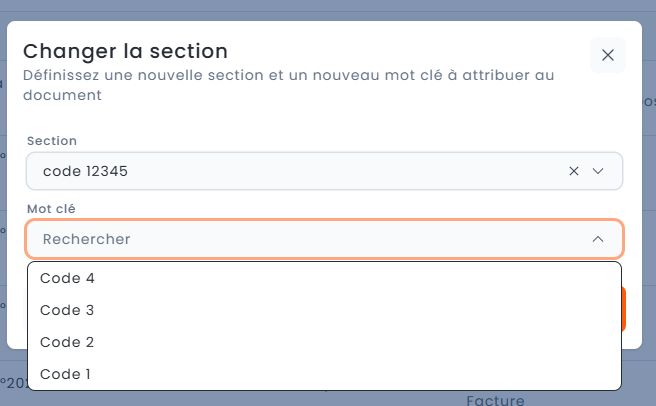The height and width of the screenshot is (406, 656).
Task: Click the Section field label
Action: click(x=52, y=141)
